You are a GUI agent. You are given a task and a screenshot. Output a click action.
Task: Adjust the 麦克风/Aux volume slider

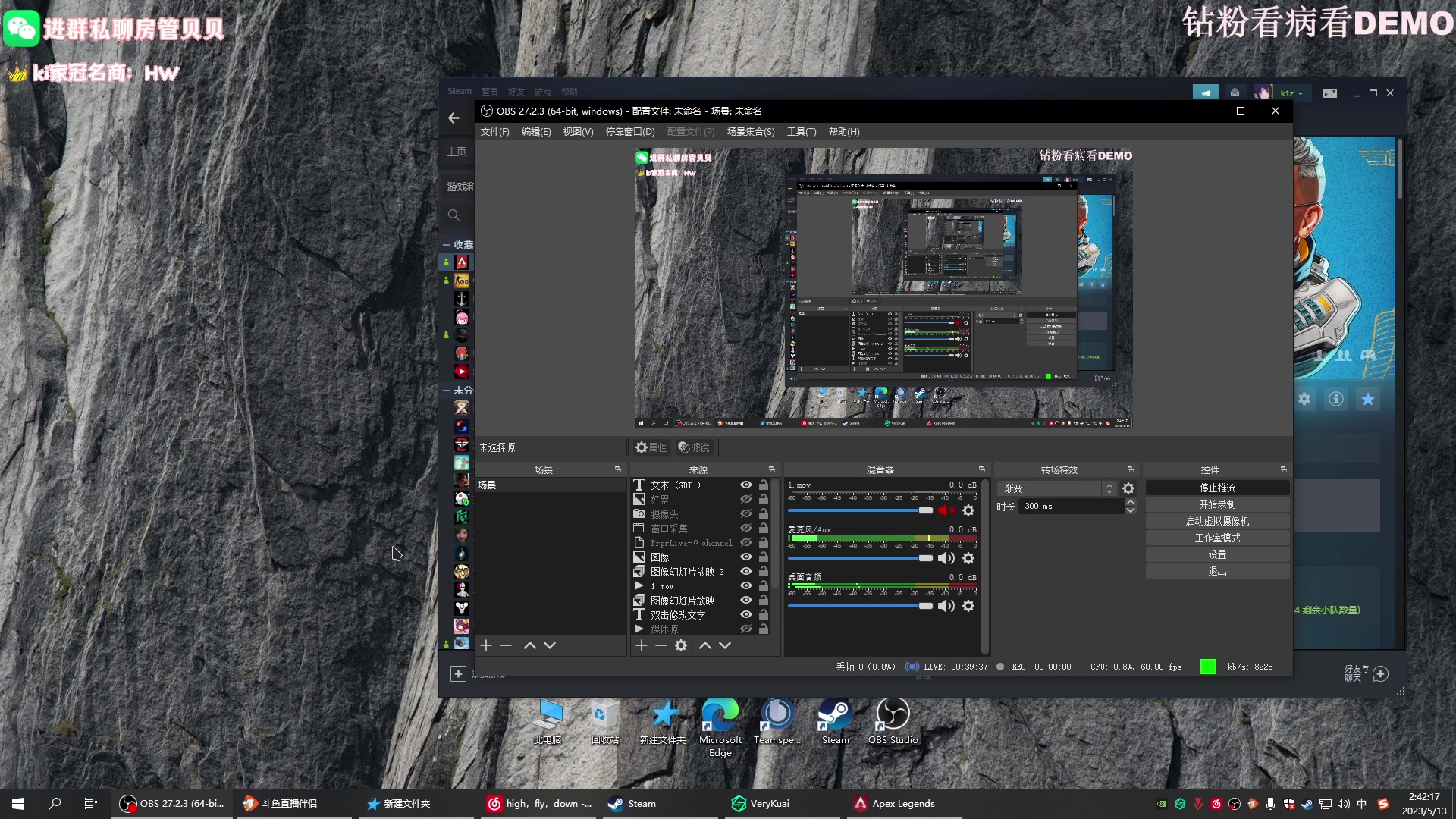tap(925, 559)
